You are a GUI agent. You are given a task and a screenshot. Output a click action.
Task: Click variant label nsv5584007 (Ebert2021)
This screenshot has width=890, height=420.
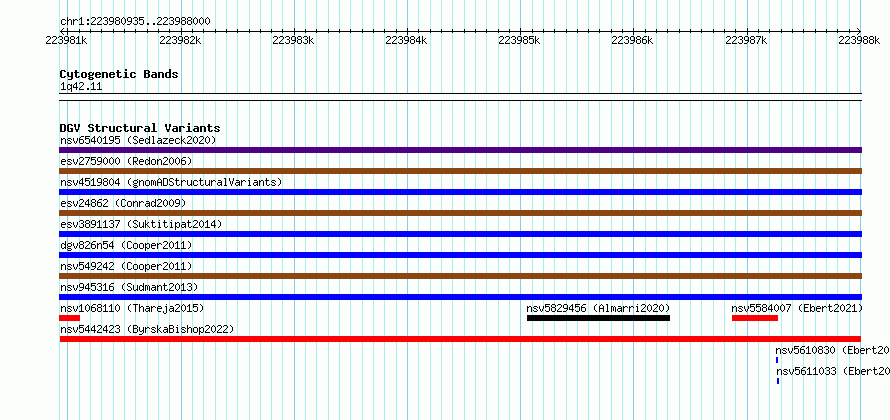(x=797, y=308)
